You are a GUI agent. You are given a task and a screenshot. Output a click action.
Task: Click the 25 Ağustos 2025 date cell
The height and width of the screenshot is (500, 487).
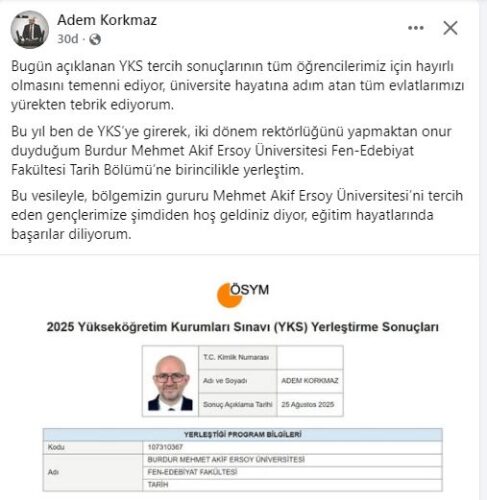tap(310, 405)
